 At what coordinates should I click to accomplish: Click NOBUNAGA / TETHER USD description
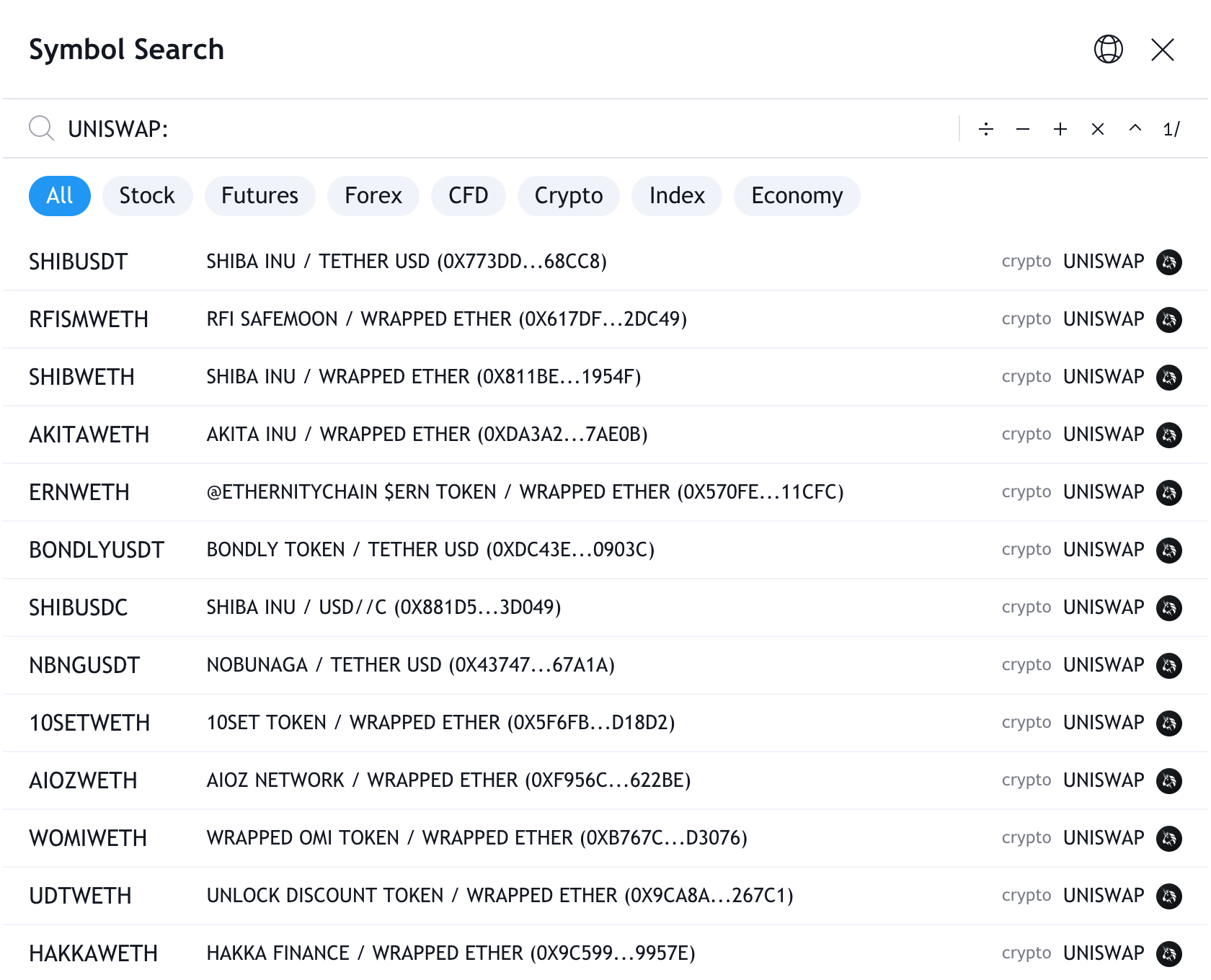pyautogui.click(x=411, y=665)
